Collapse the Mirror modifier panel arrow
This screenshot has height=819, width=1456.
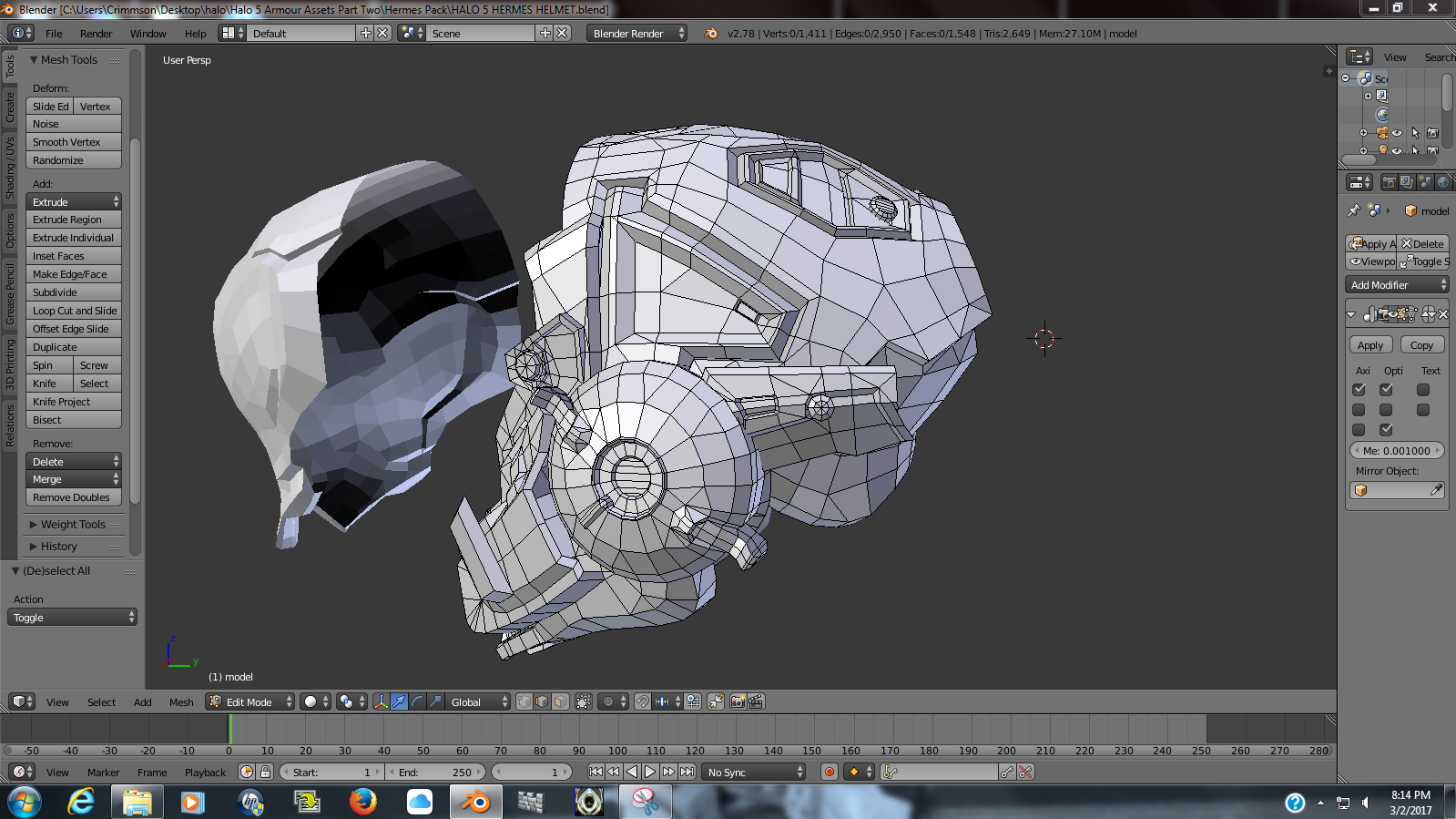tap(1351, 314)
